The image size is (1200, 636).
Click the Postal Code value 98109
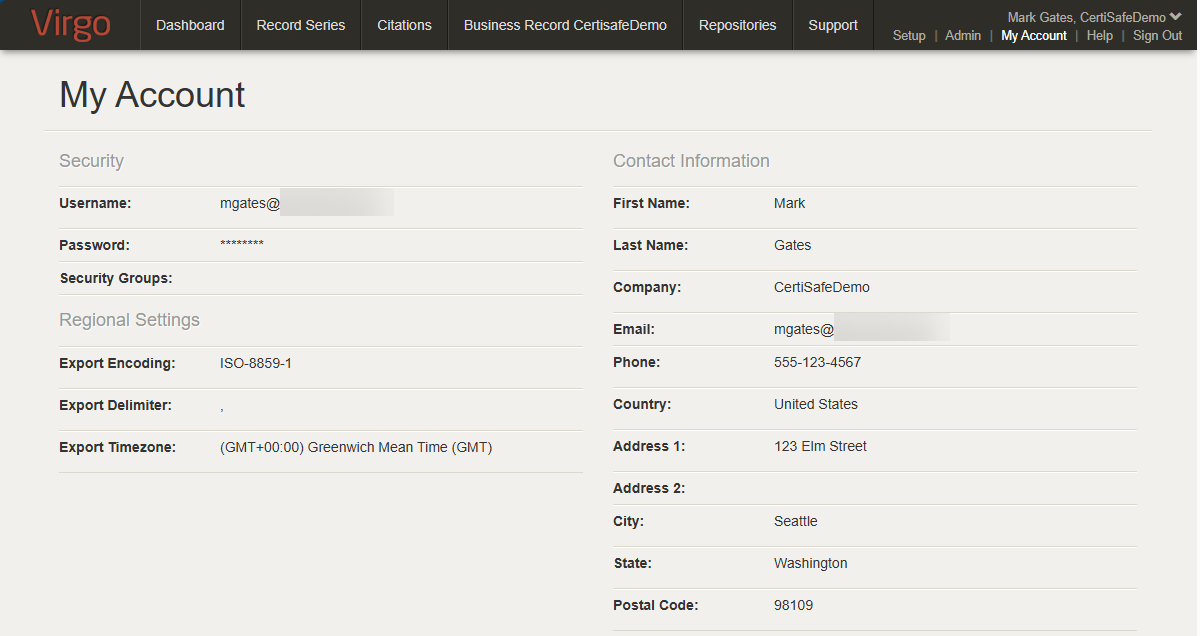click(793, 605)
